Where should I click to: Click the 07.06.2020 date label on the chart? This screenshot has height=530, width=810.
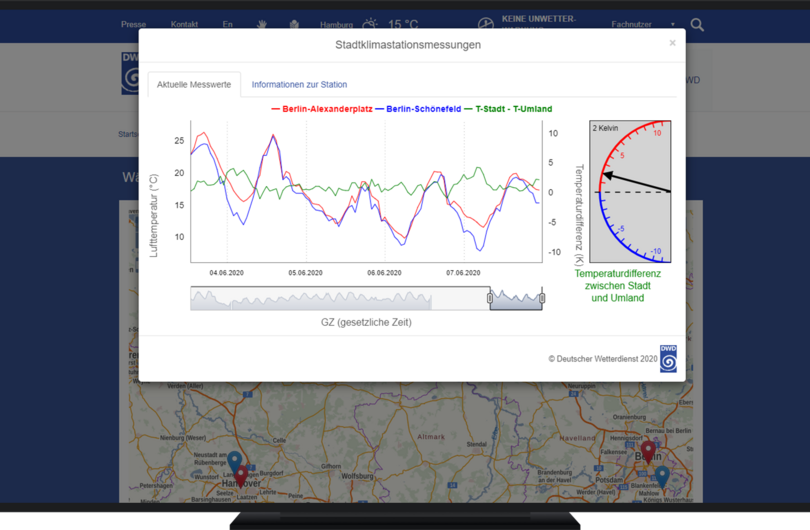point(463,273)
